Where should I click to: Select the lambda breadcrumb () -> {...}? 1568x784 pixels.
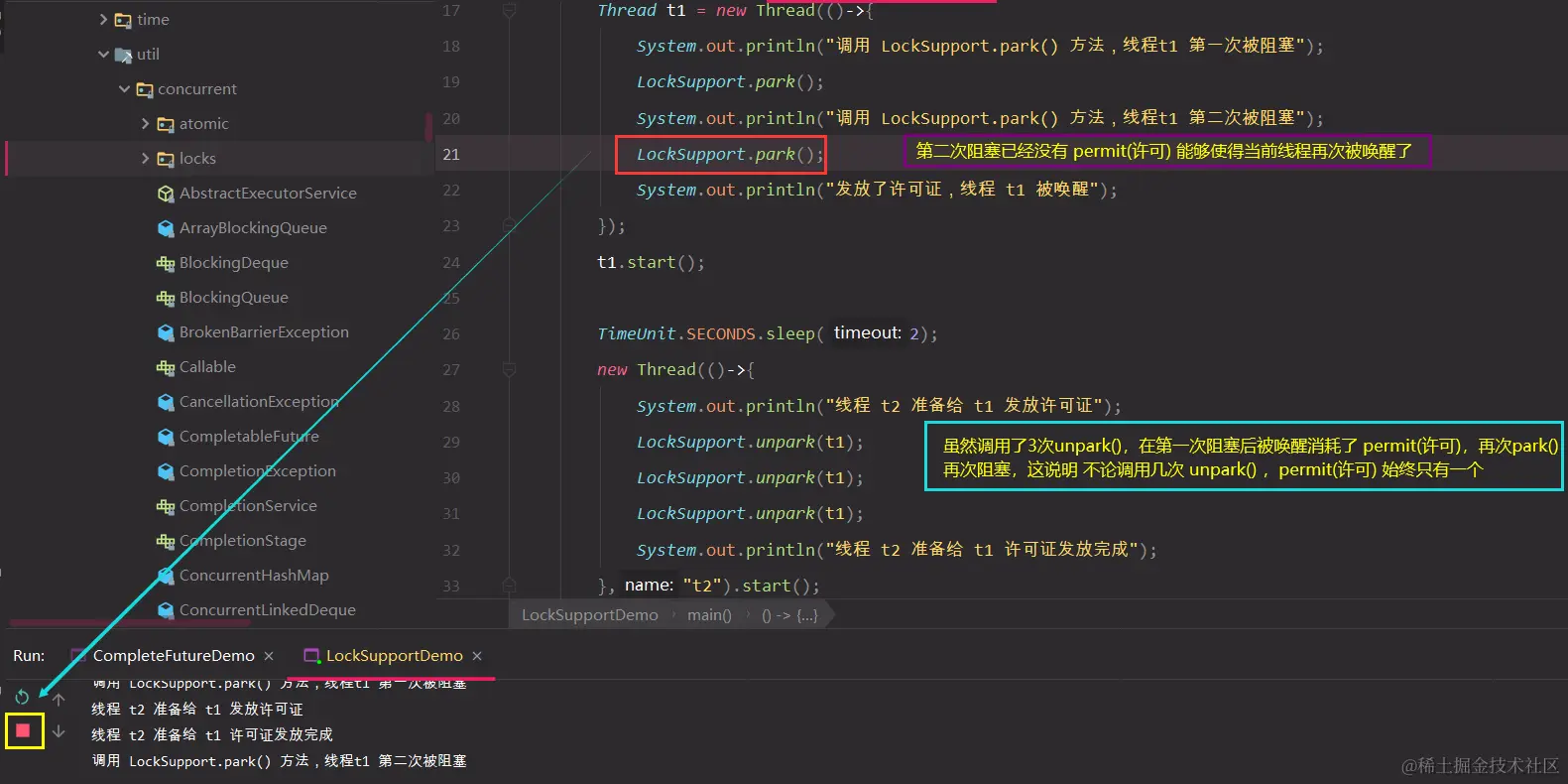(x=789, y=615)
